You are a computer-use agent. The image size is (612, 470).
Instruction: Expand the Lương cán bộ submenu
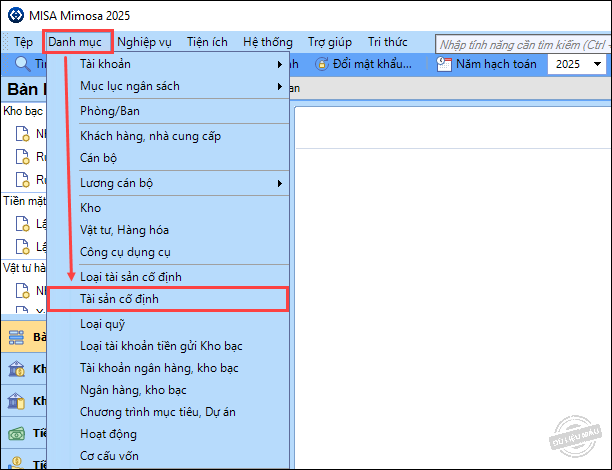pyautogui.click(x=180, y=183)
